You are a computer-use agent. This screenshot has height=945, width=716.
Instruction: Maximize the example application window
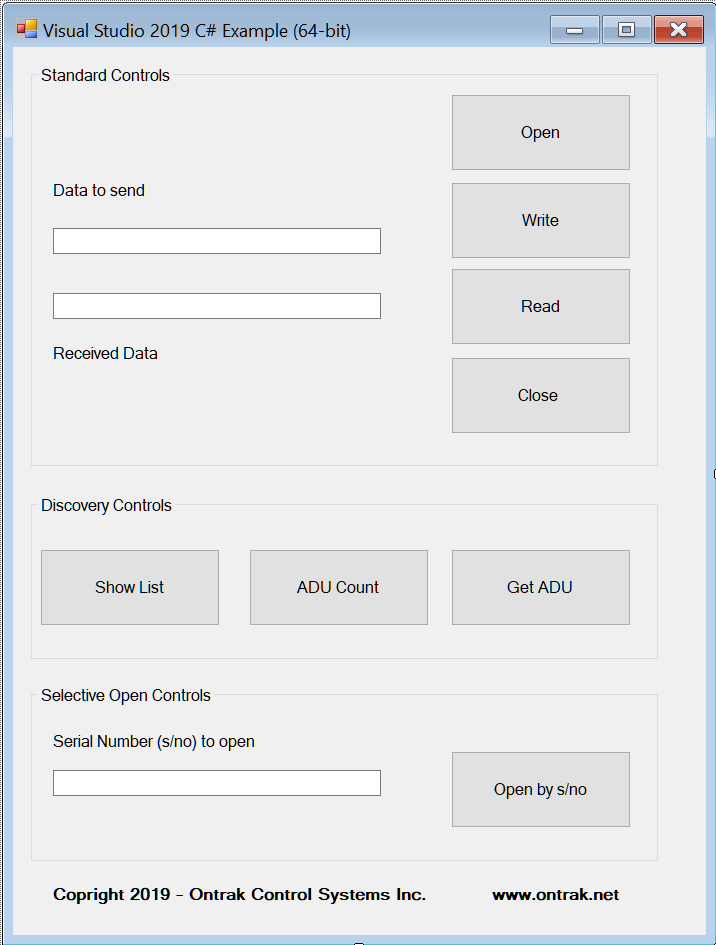pyautogui.click(x=626, y=30)
